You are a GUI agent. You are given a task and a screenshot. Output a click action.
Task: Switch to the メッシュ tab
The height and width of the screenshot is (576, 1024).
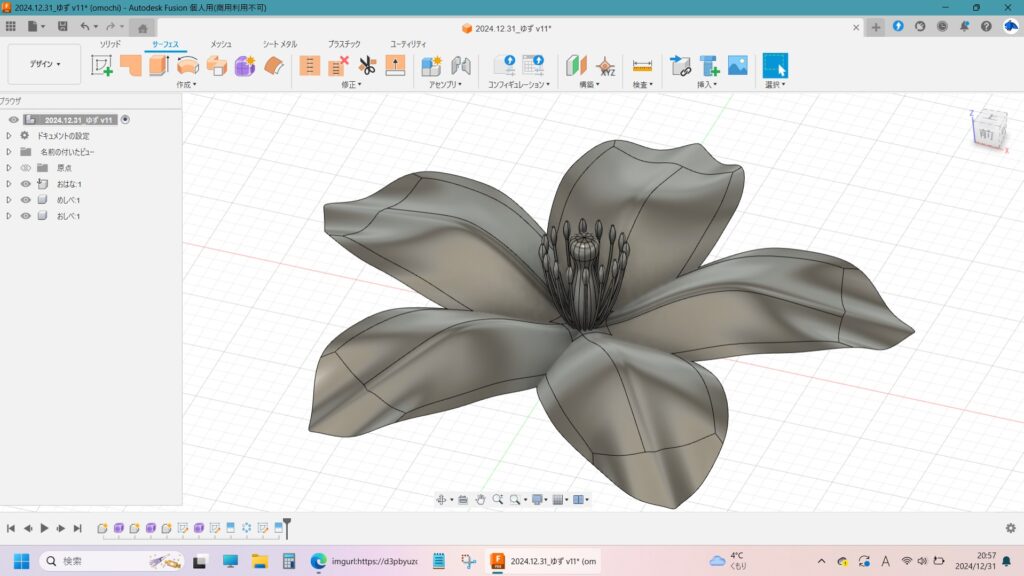(221, 44)
